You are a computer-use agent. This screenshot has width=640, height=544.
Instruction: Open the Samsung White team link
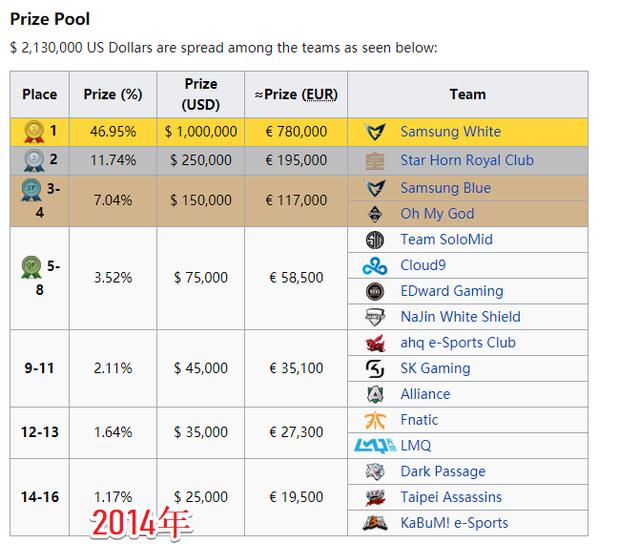pos(450,132)
